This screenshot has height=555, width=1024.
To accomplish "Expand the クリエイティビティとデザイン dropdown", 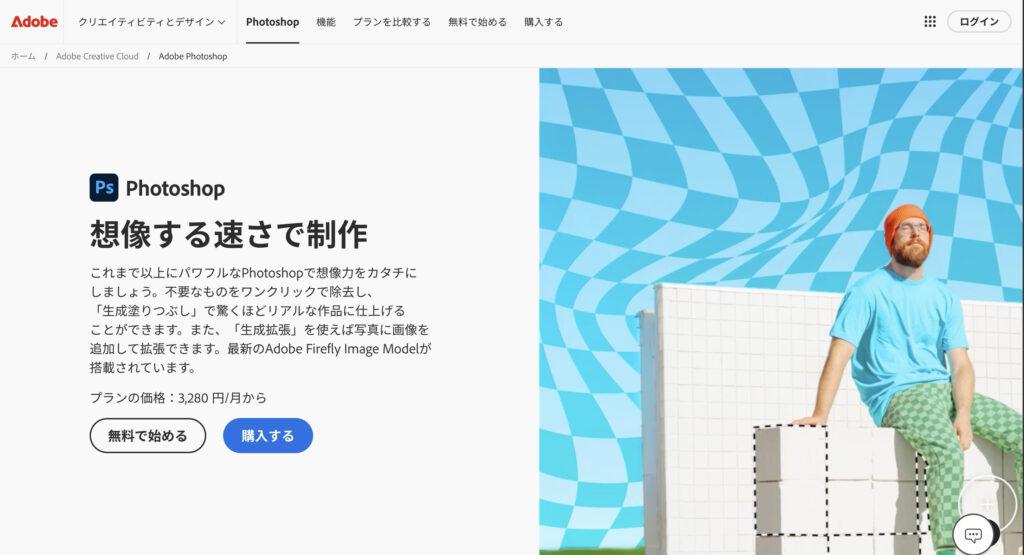I will point(152,22).
